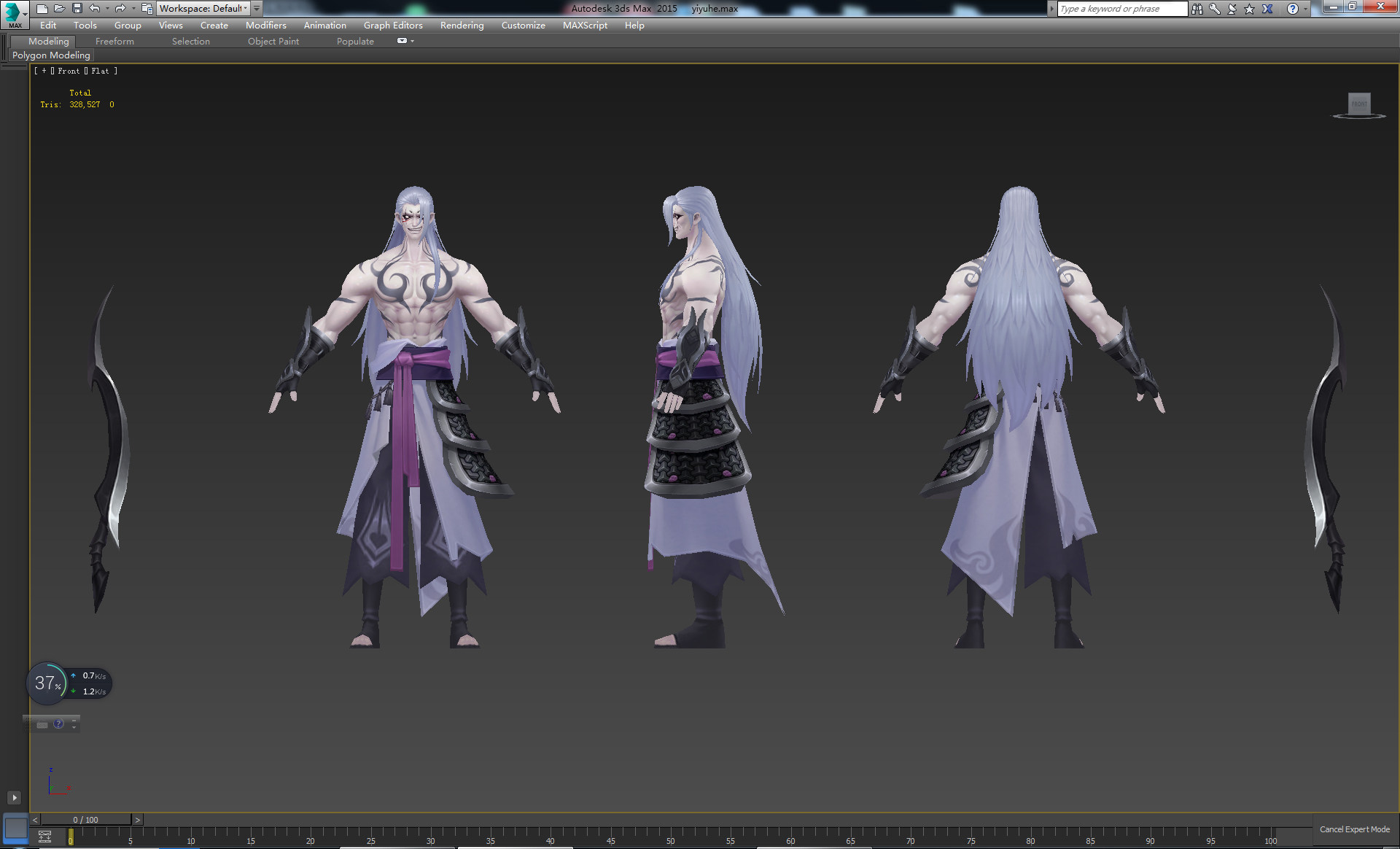The height and width of the screenshot is (849, 1400).
Task: Click the Autodesk Exchange X icon
Action: pos(1267,9)
